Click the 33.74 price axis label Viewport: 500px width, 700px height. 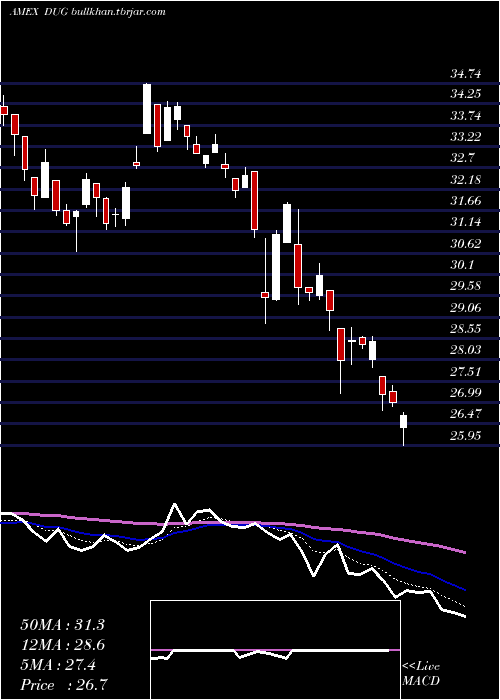coord(465,116)
